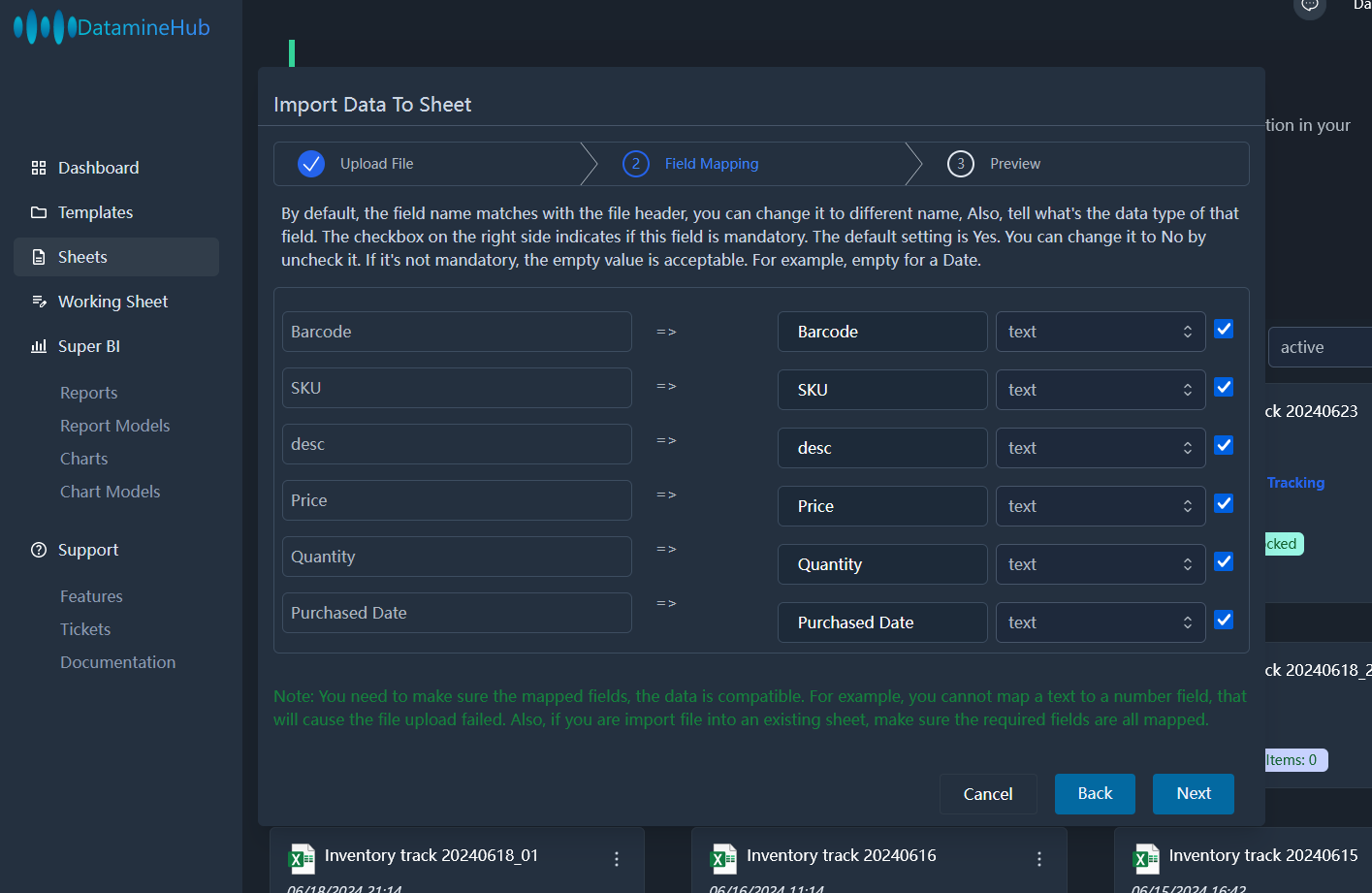Open Reports under Super BI
Viewport: 1372px width, 893px height.
pyautogui.click(x=88, y=393)
